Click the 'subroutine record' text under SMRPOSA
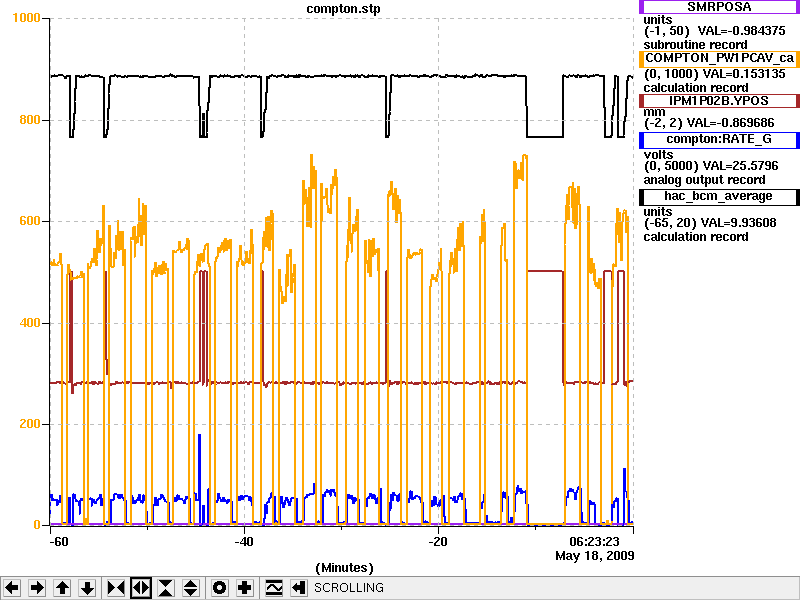The height and width of the screenshot is (600, 800). tap(695, 45)
